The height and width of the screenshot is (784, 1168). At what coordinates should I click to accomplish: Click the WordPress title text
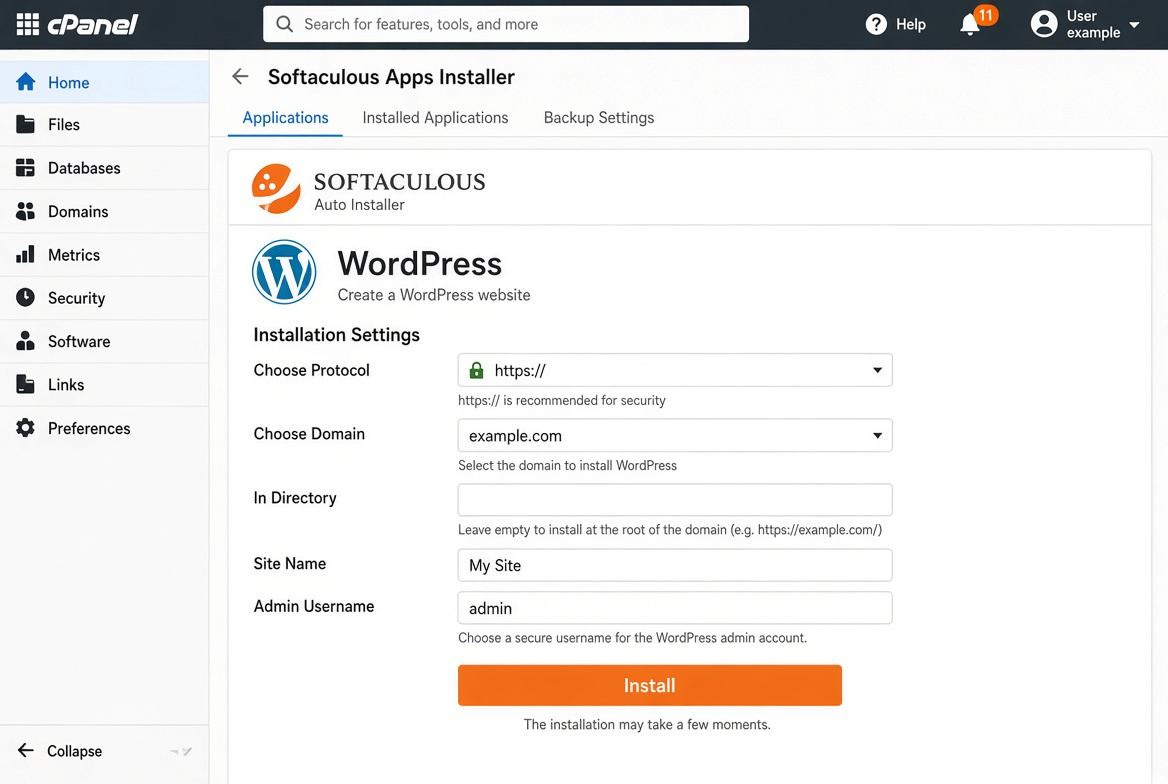[x=419, y=263]
